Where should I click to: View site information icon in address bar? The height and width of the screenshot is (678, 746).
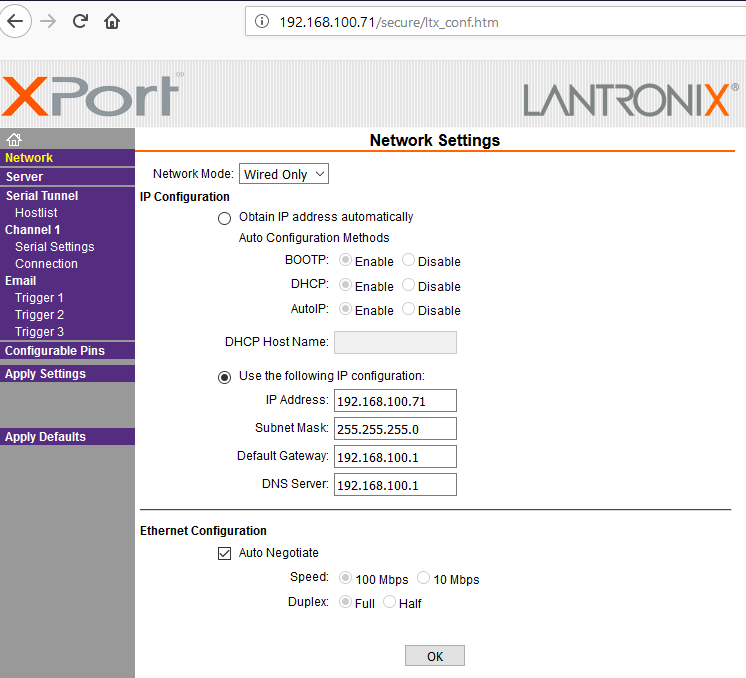(262, 22)
